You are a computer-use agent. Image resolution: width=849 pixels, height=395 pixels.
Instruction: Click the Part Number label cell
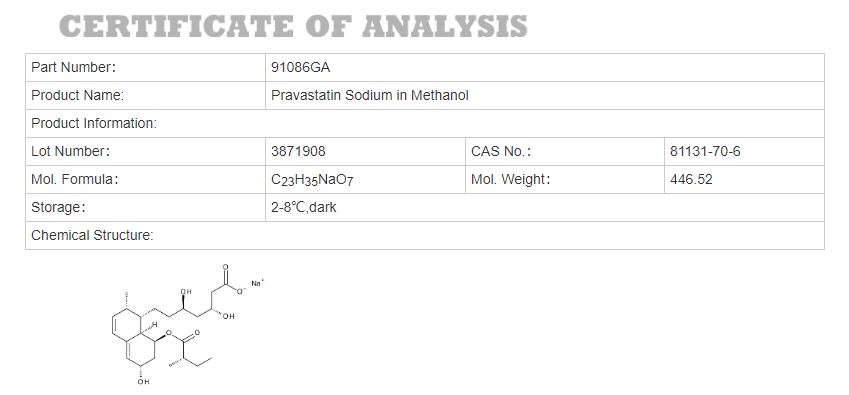coord(145,68)
